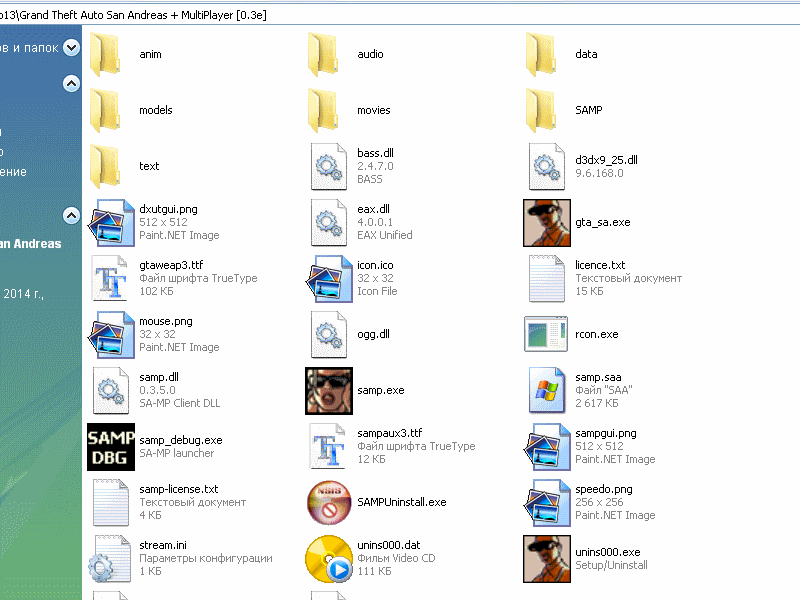Click the sampaux3.ttf font icon
Viewport: 800px width, 600px height.
[328, 447]
